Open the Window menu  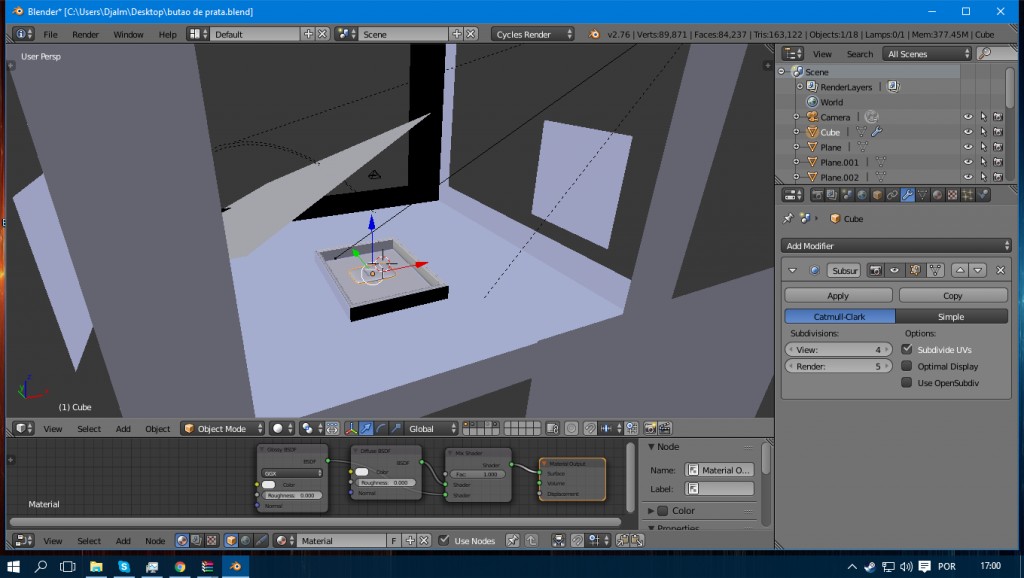coord(128,34)
